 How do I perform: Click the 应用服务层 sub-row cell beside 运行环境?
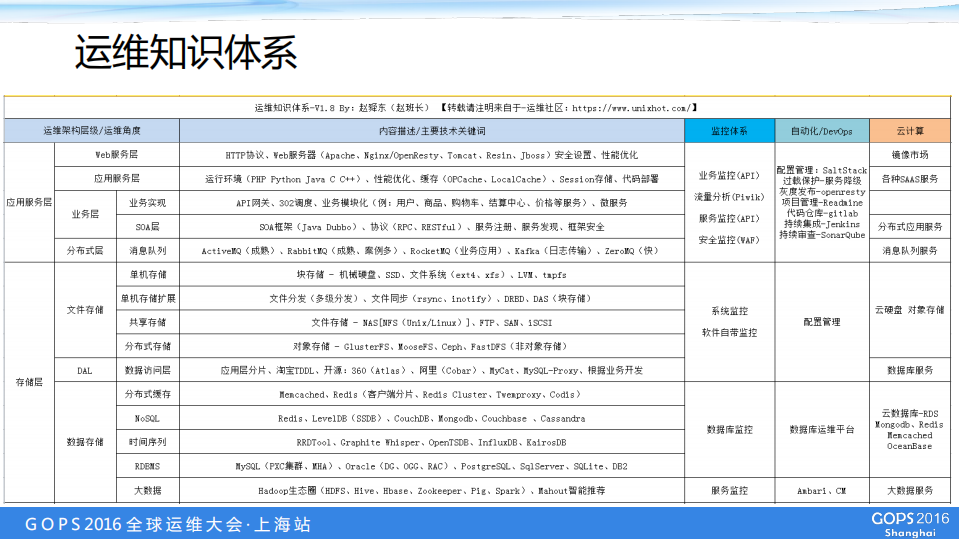117,179
